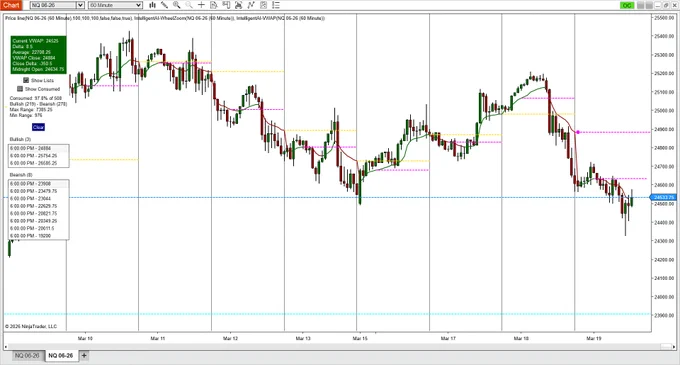Open the data series settings icon

238,5
